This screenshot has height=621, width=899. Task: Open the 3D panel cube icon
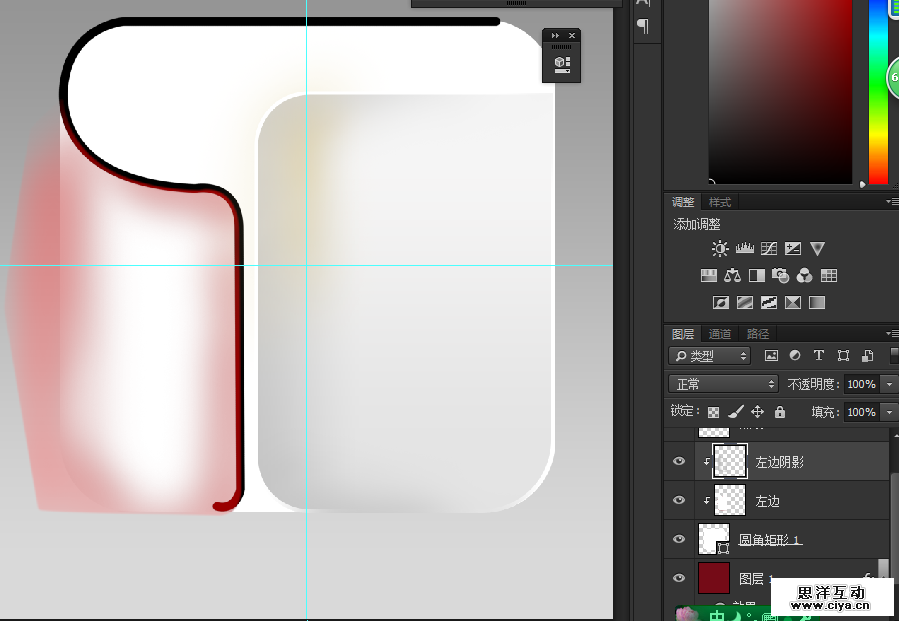pos(561,63)
